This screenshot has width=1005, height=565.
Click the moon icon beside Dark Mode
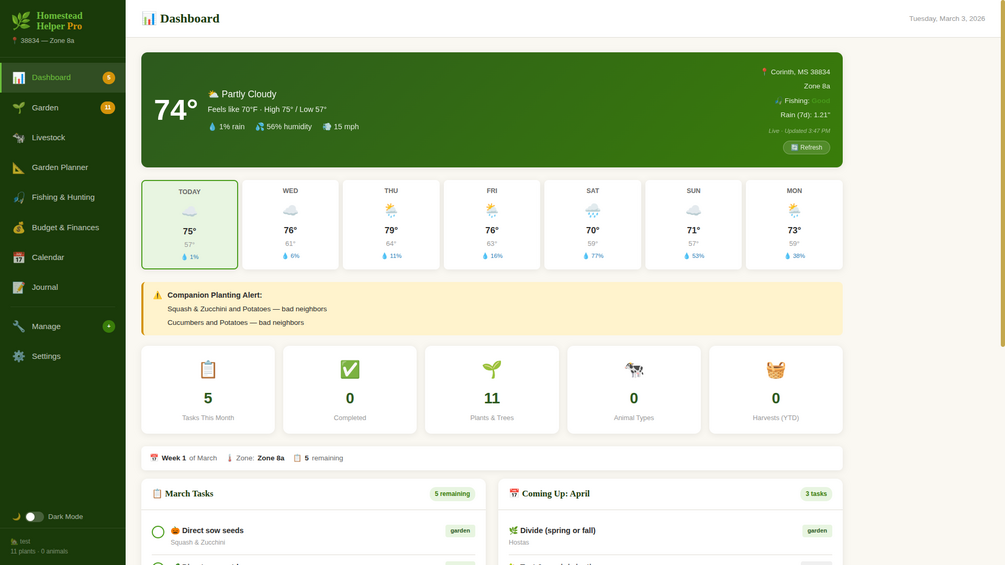(x=17, y=517)
